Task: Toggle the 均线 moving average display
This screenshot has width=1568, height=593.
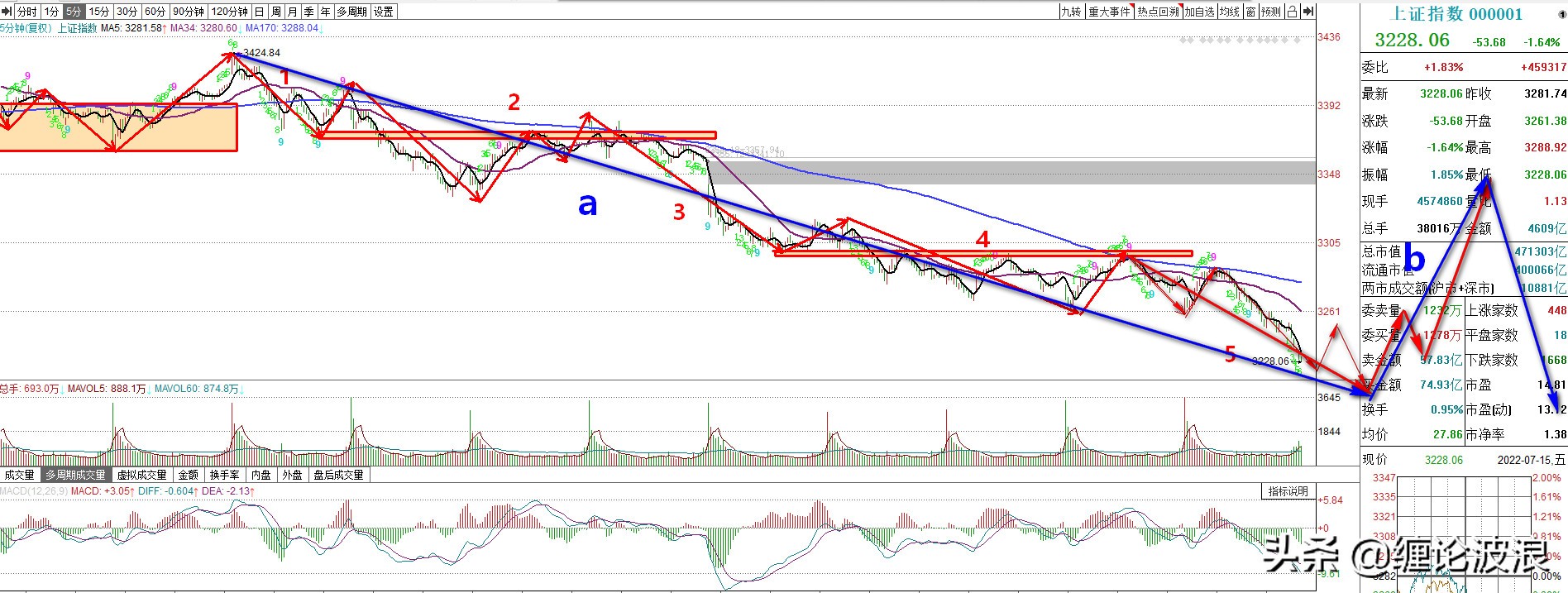Action: (x=1230, y=12)
